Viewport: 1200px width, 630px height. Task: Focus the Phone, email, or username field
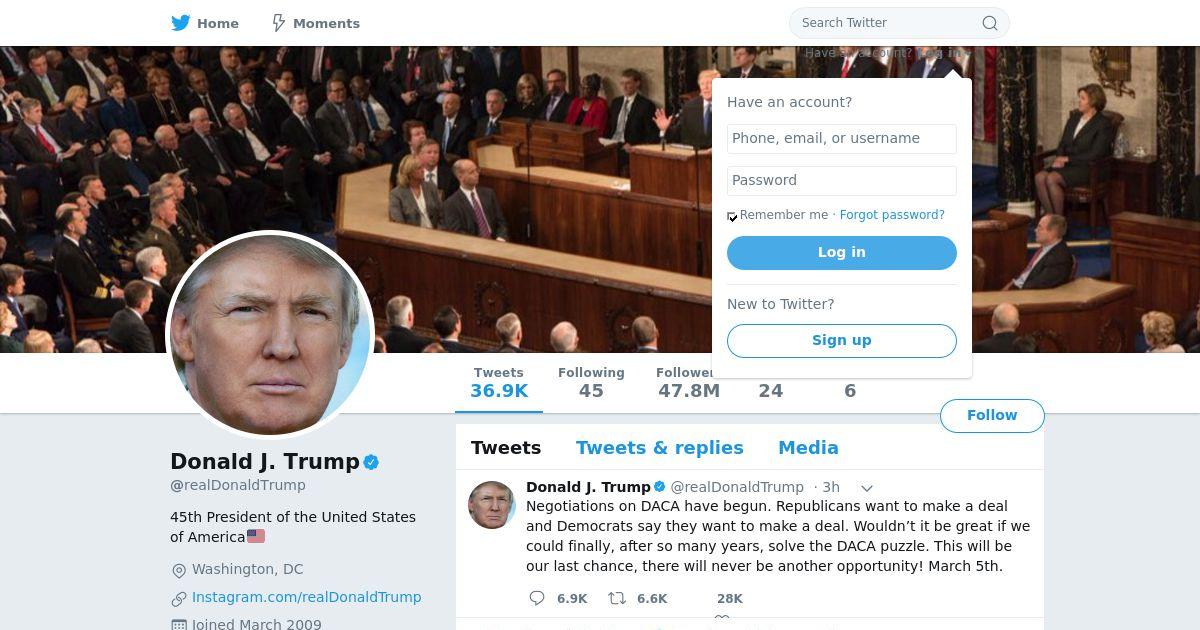point(842,139)
